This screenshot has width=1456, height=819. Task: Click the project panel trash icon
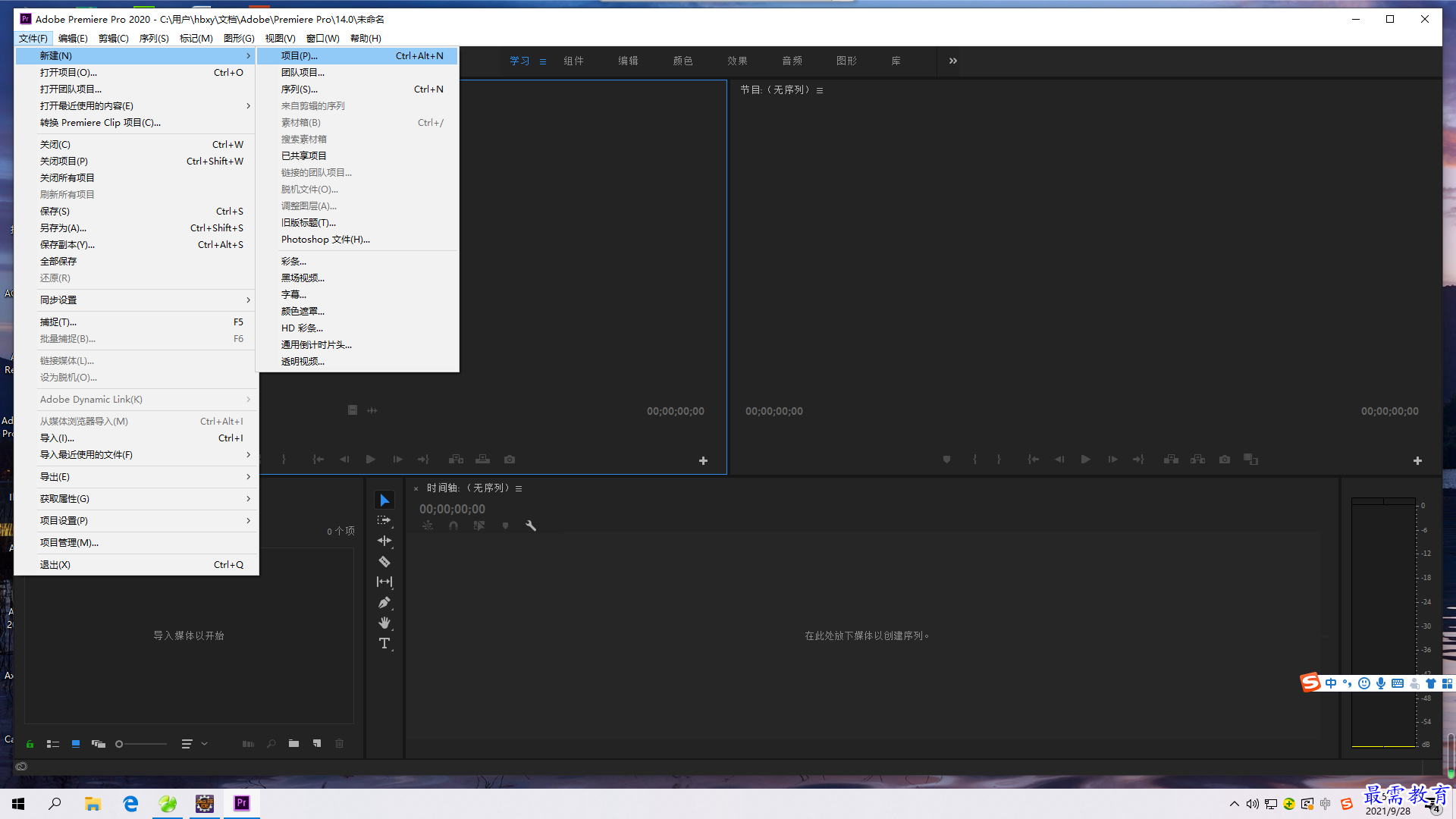340,744
